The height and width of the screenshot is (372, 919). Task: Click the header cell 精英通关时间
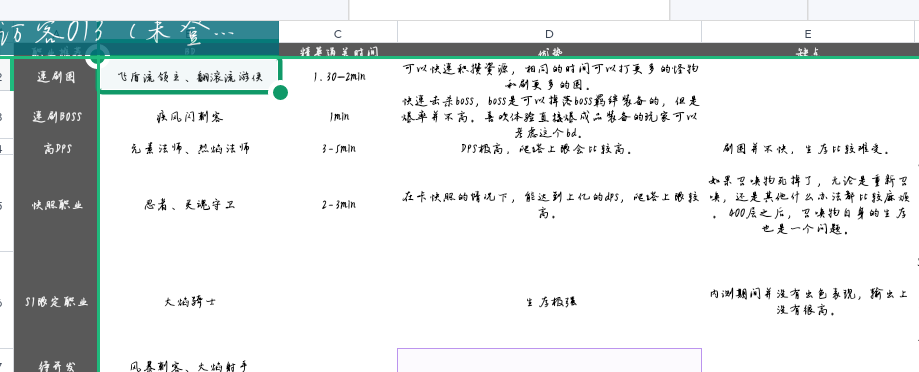point(338,51)
